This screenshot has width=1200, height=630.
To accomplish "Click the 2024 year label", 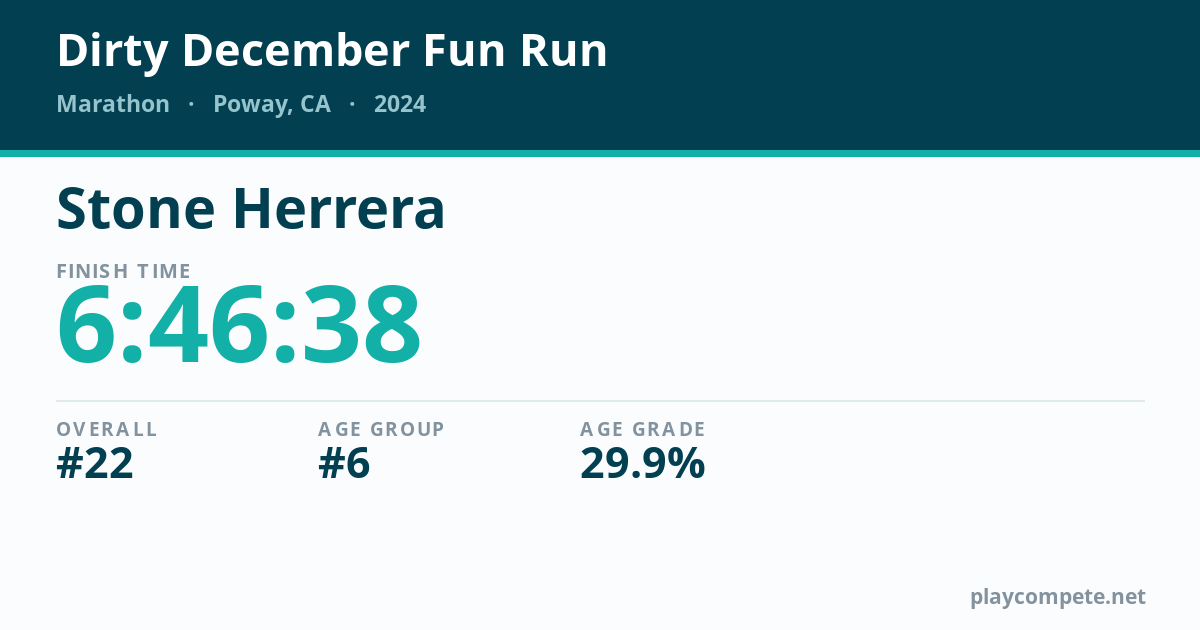I will tap(400, 104).
